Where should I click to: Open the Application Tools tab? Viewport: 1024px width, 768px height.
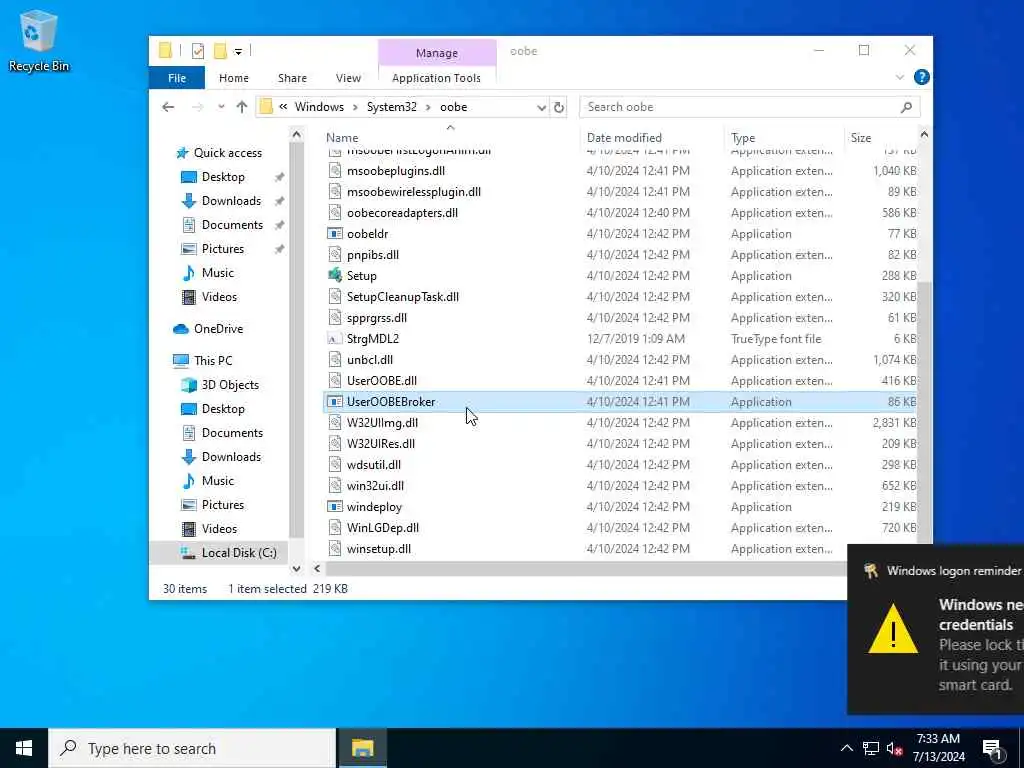click(x=436, y=78)
